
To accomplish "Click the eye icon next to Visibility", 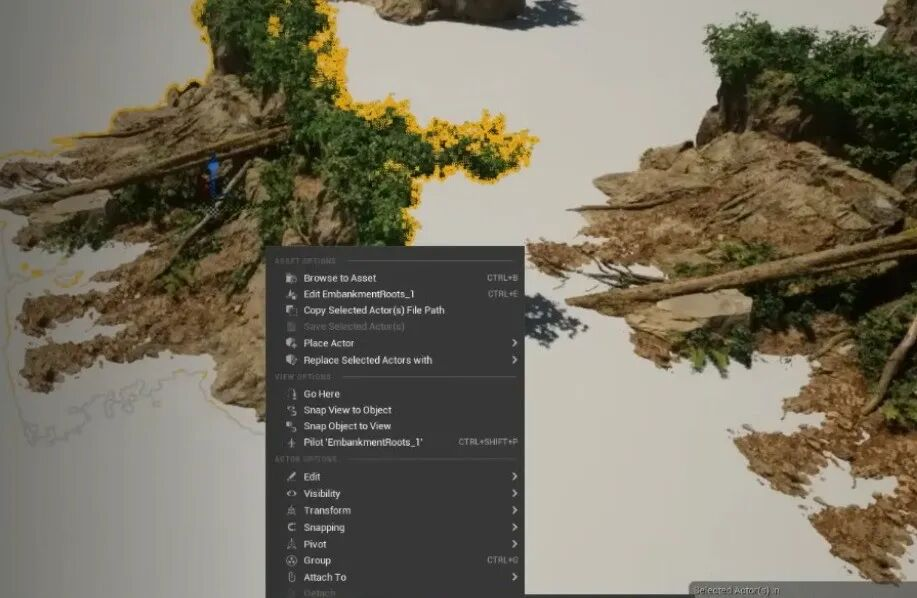I will [291, 494].
